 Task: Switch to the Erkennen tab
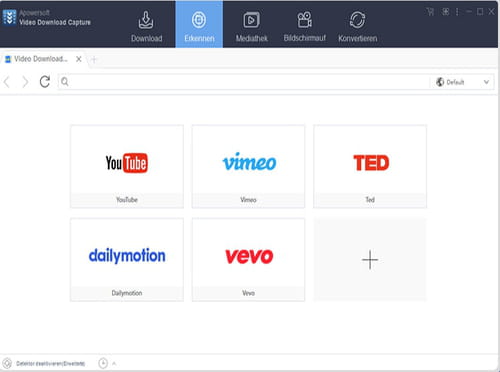pyautogui.click(x=199, y=24)
